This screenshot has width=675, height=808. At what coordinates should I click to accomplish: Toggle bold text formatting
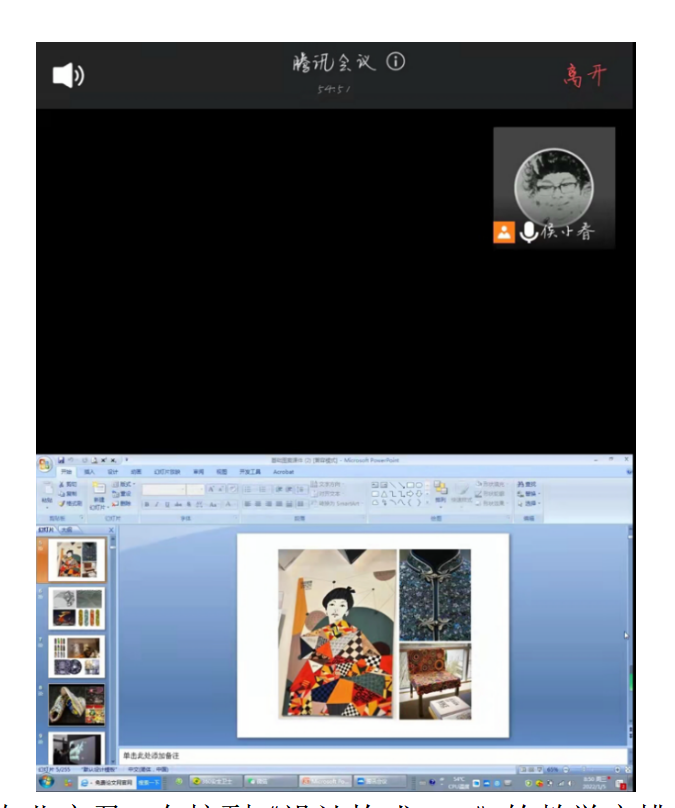pyautogui.click(x=146, y=504)
